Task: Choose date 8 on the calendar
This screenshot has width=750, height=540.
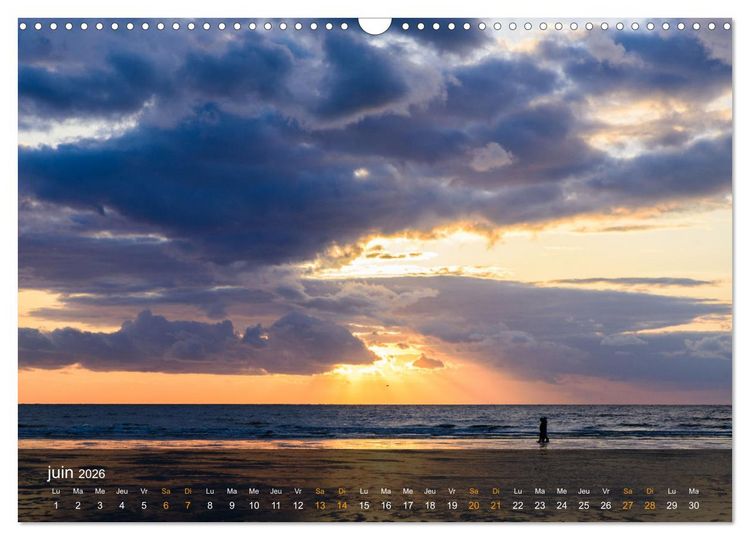Action: pos(210,506)
